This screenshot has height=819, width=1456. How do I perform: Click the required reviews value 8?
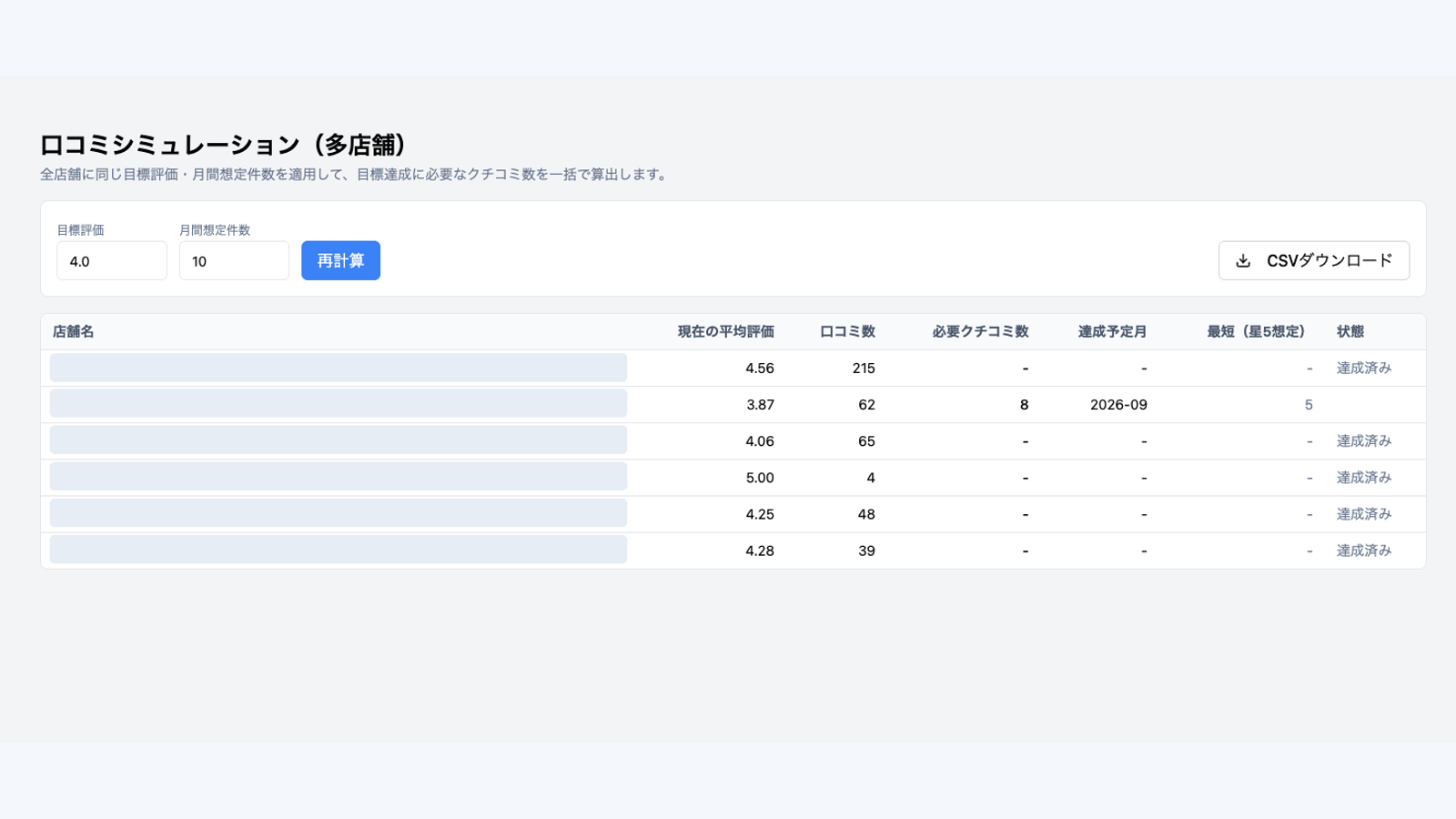[x=1024, y=405]
